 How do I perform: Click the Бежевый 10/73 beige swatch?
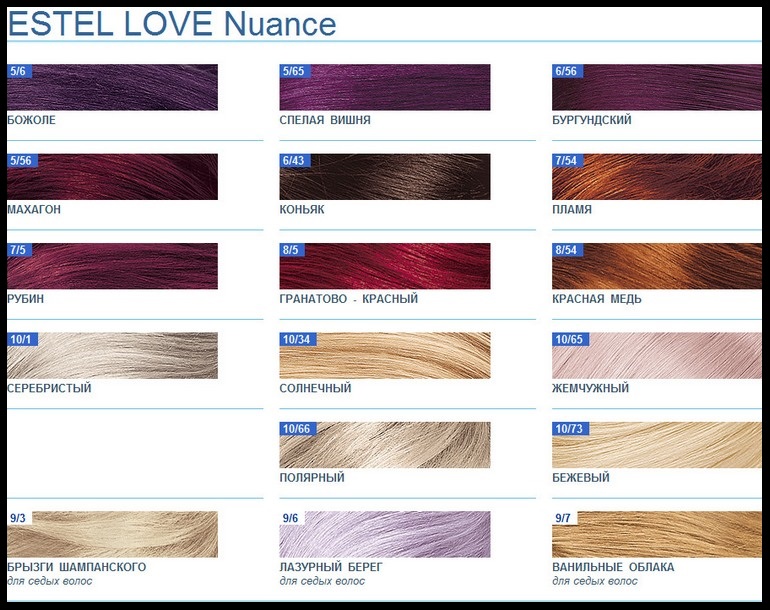(x=657, y=445)
